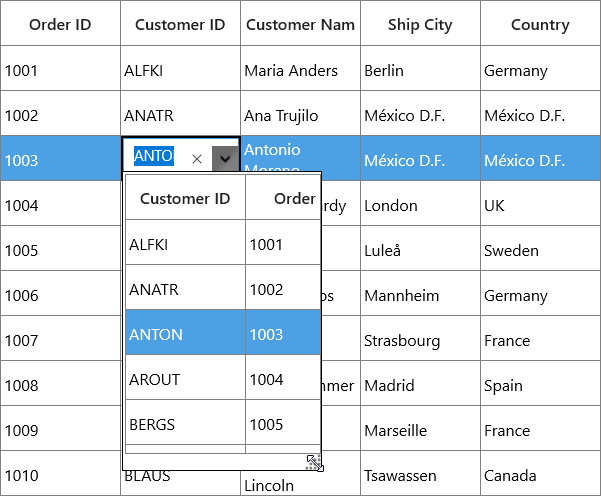Click the Mannheim ship city cell
The image size is (601, 496).
click(x=420, y=295)
